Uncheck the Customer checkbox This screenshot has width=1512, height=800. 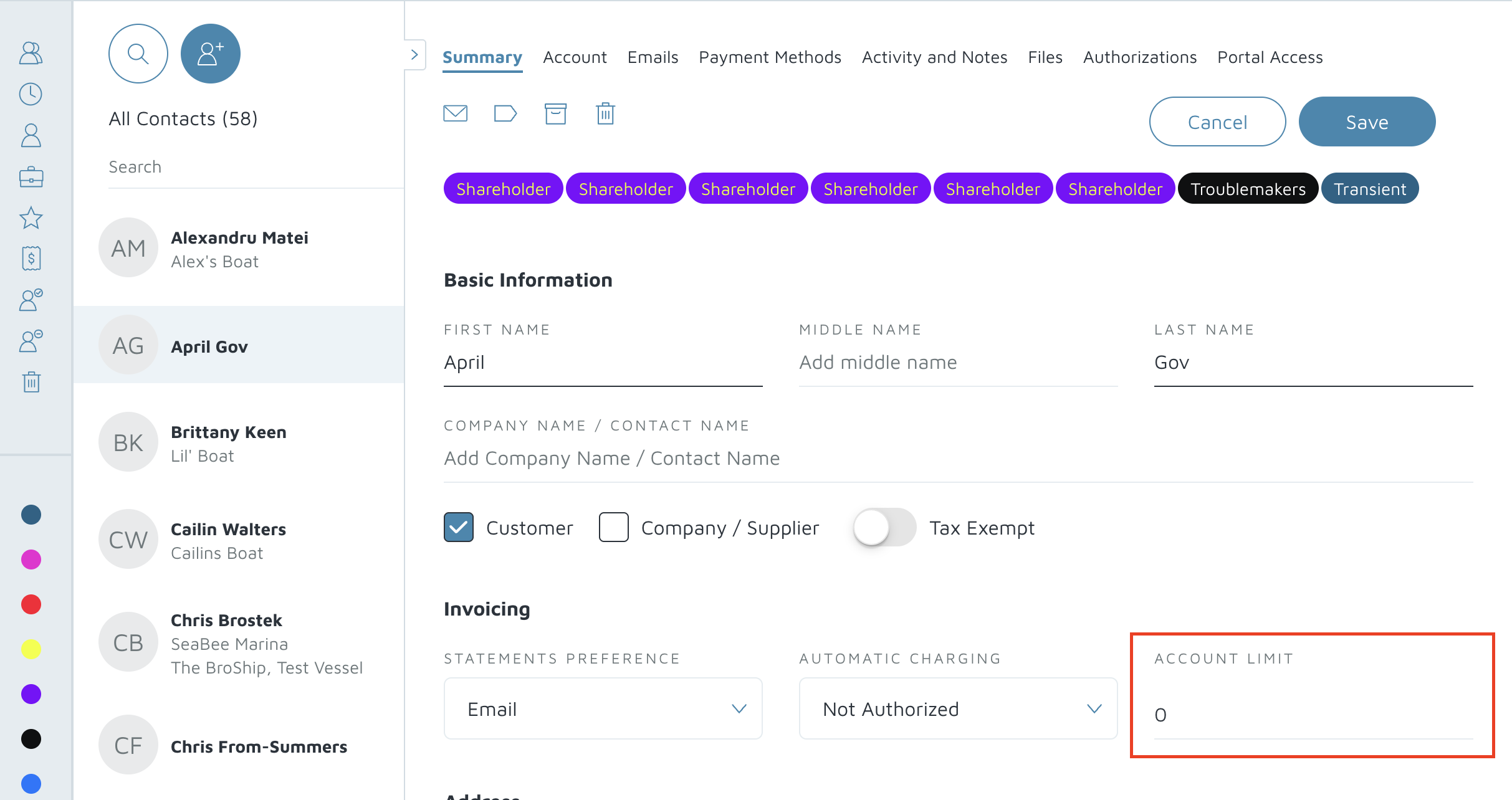(459, 527)
